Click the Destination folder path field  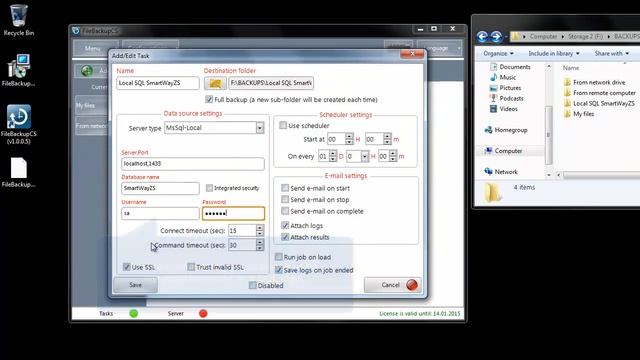(x=271, y=83)
